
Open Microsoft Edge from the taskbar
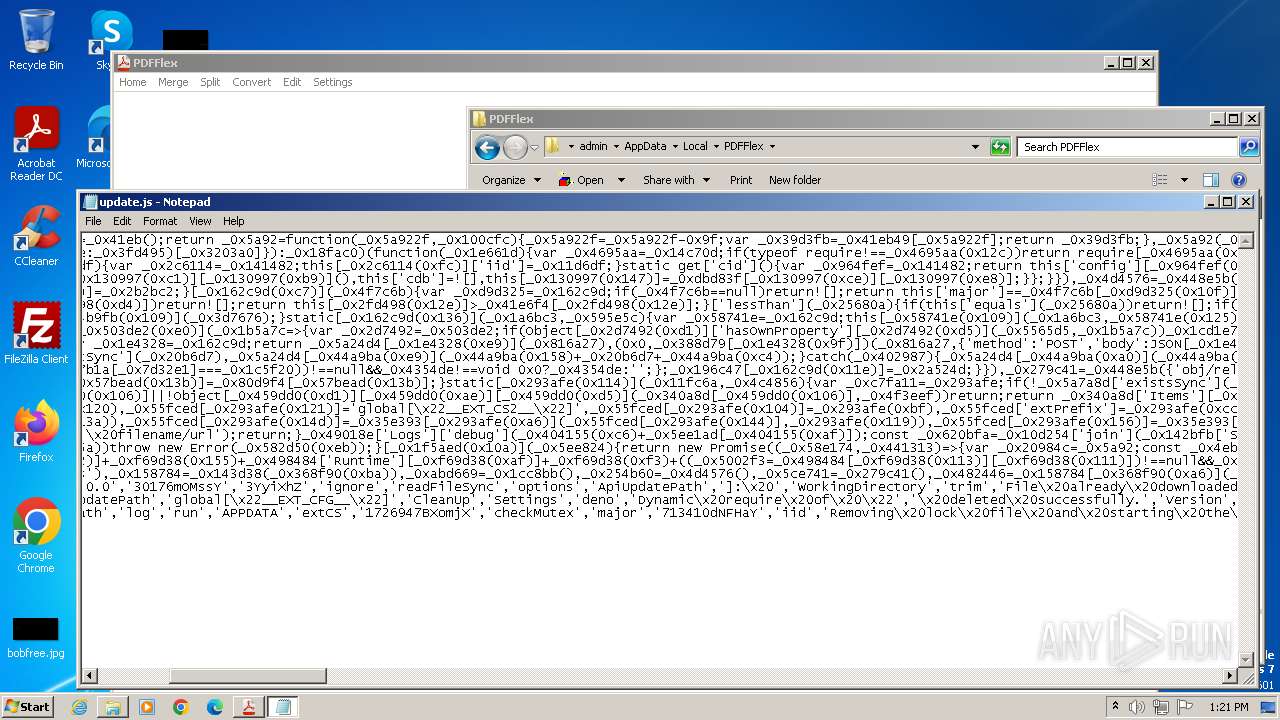215,707
